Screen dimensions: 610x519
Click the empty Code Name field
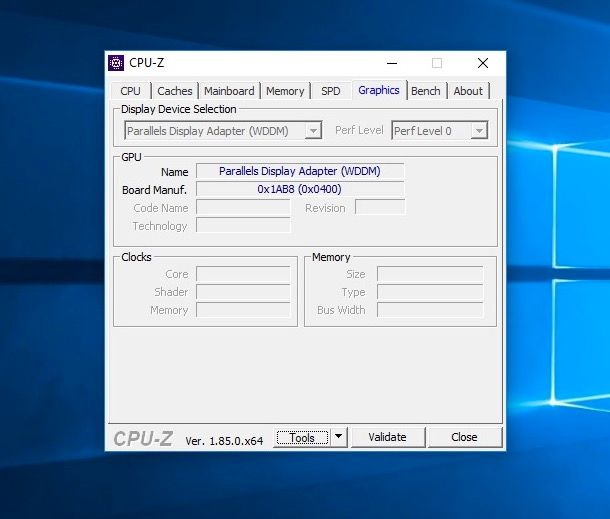tap(243, 207)
